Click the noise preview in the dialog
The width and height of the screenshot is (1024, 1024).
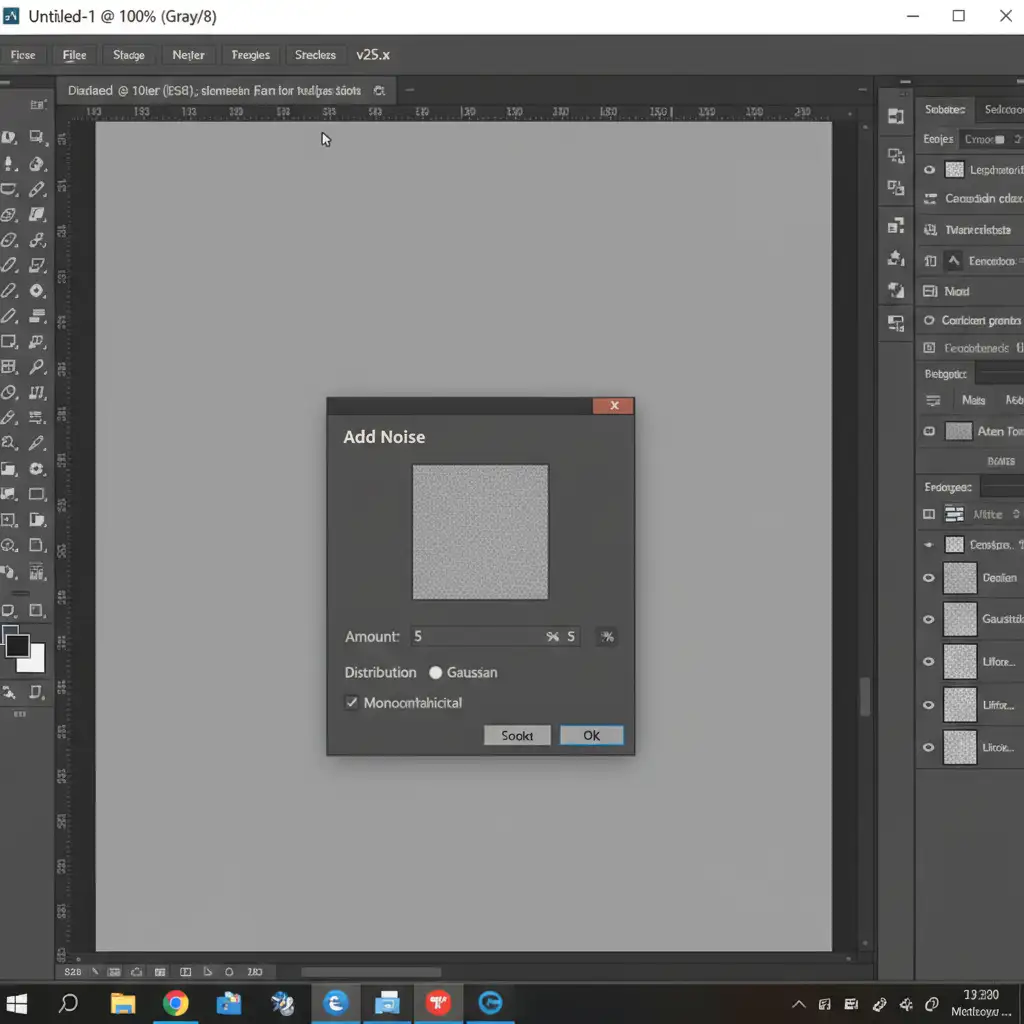pos(480,532)
